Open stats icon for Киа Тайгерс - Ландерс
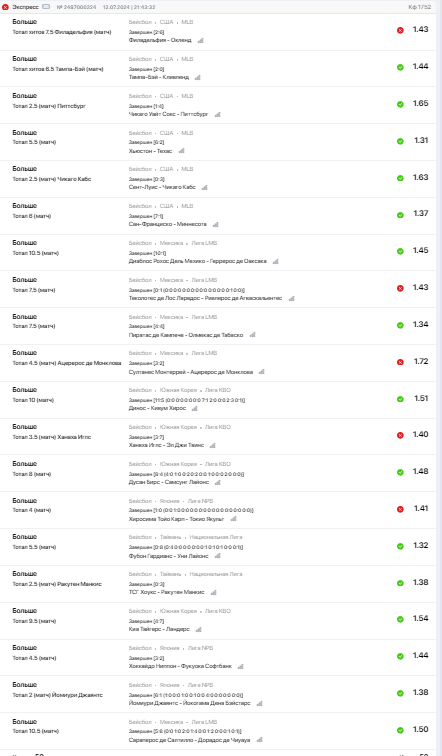442x756 pixels. coord(199,630)
